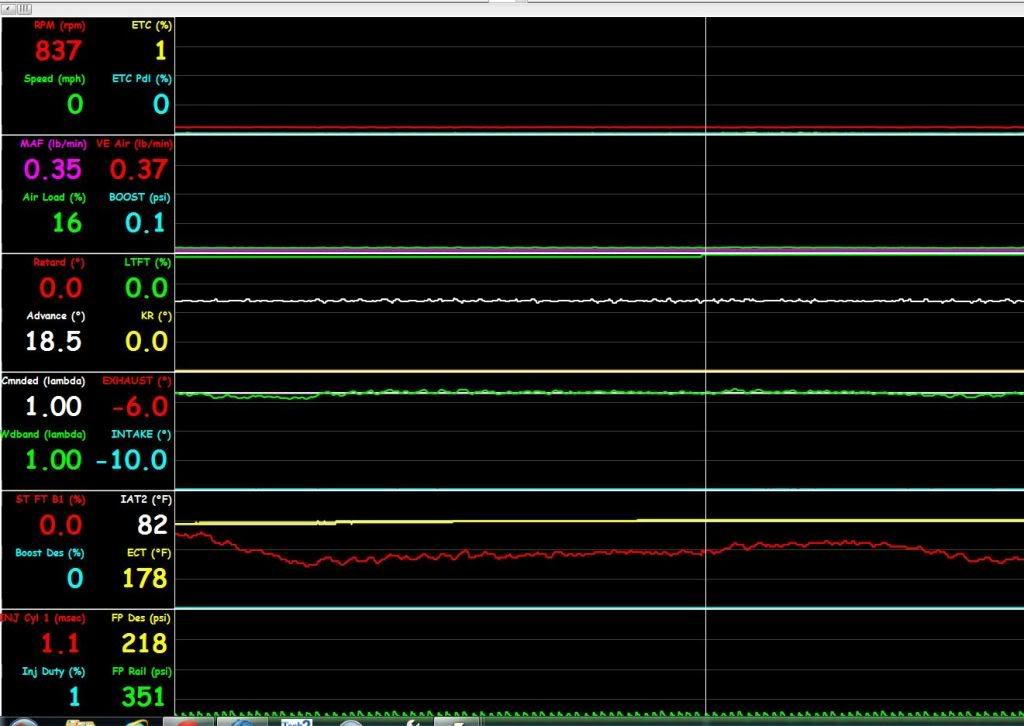Screen dimensions: 1024x726
Task: Click the white spark advance trace
Action: [450, 300]
